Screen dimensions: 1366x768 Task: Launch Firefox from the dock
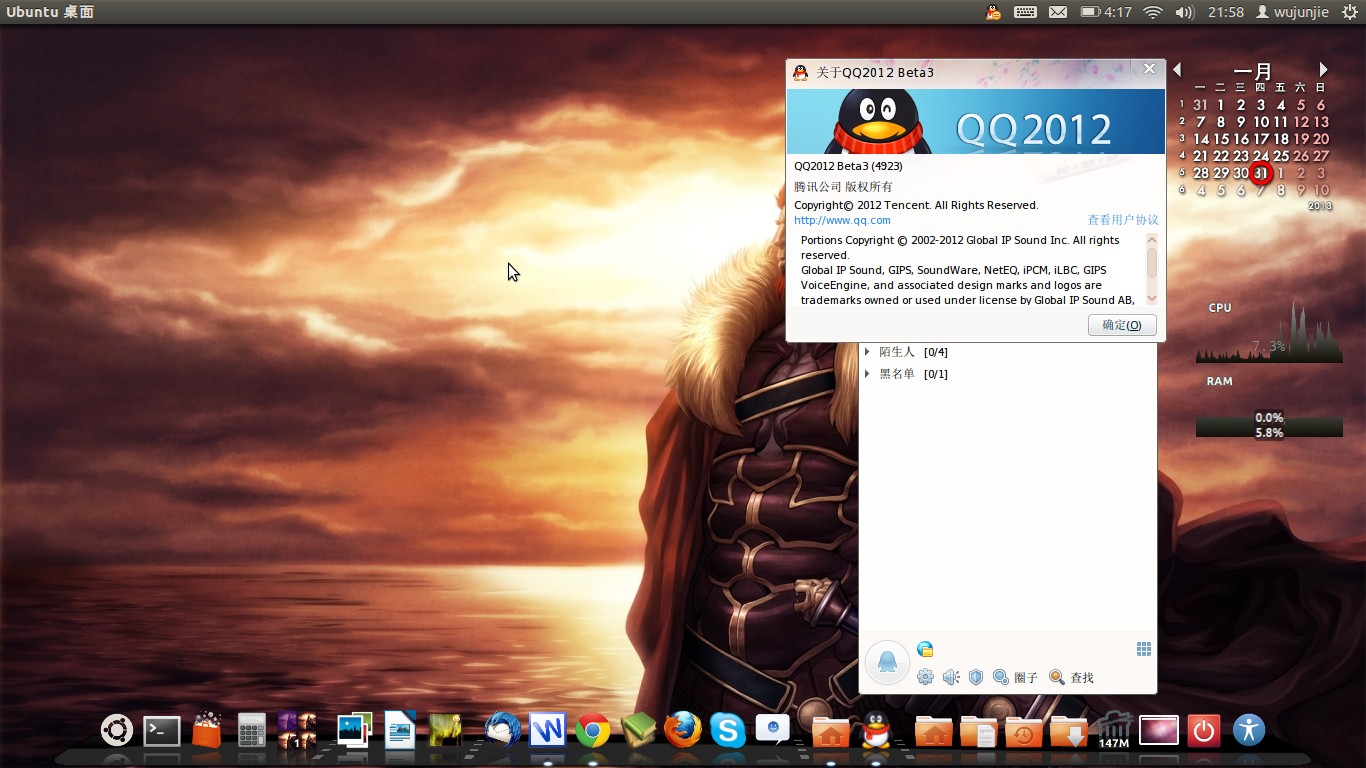click(x=683, y=730)
